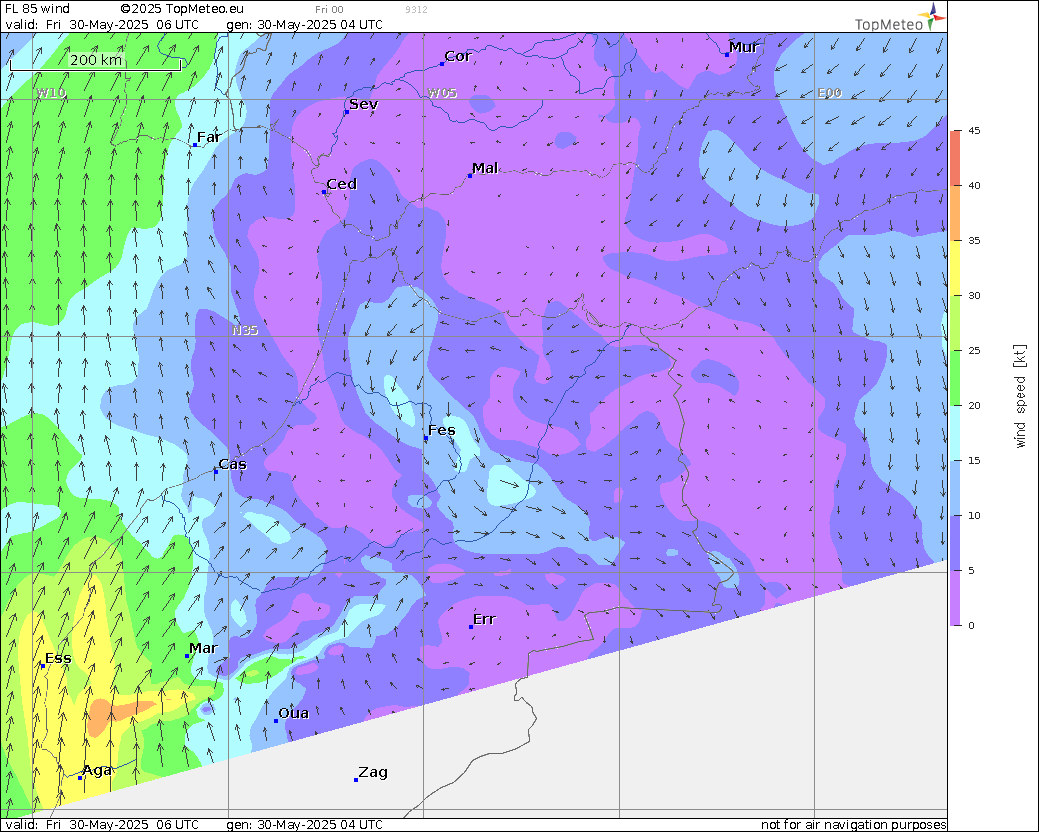Click the red 40–45 kt legend segment
1039x832 pixels.
[x=956, y=158]
